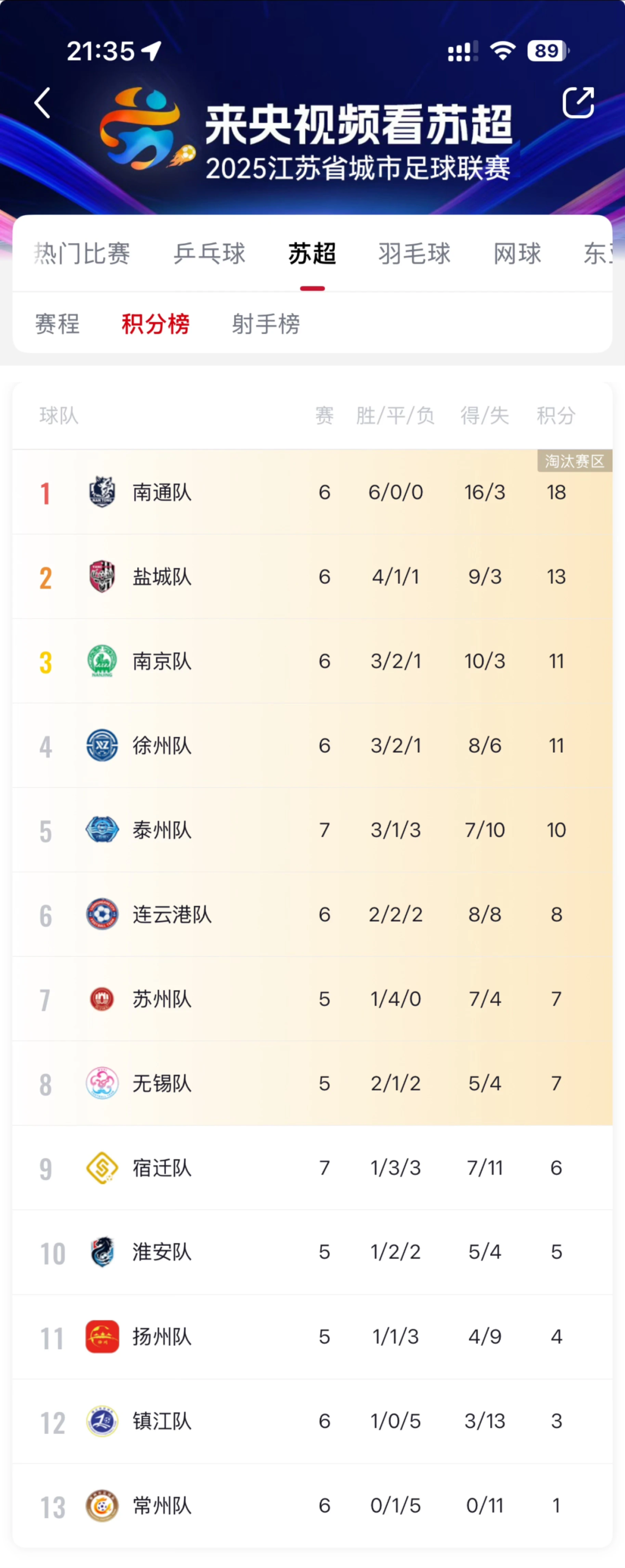Screen dimensions: 625x1568
Task: Tap the 徐州队 XZ logo
Action: (102, 746)
